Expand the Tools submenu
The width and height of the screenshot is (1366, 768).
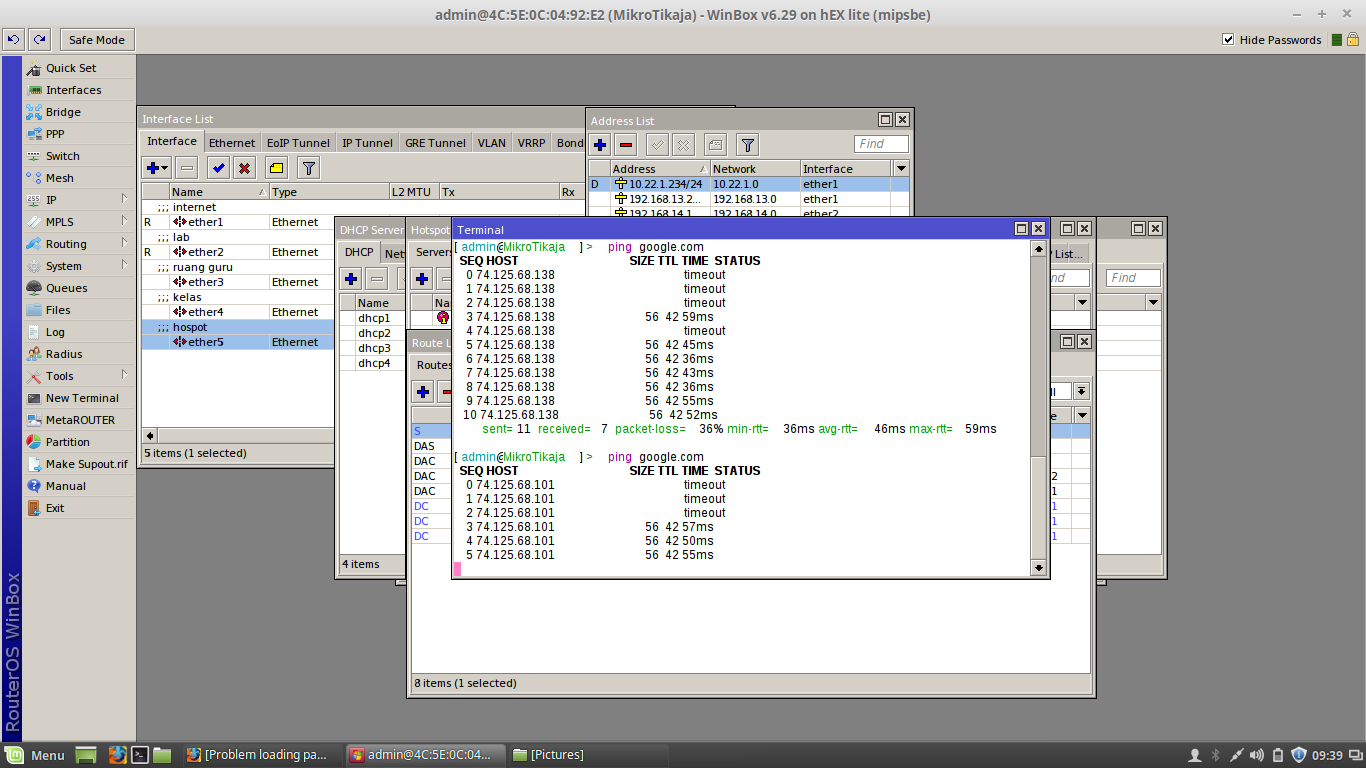coord(78,376)
